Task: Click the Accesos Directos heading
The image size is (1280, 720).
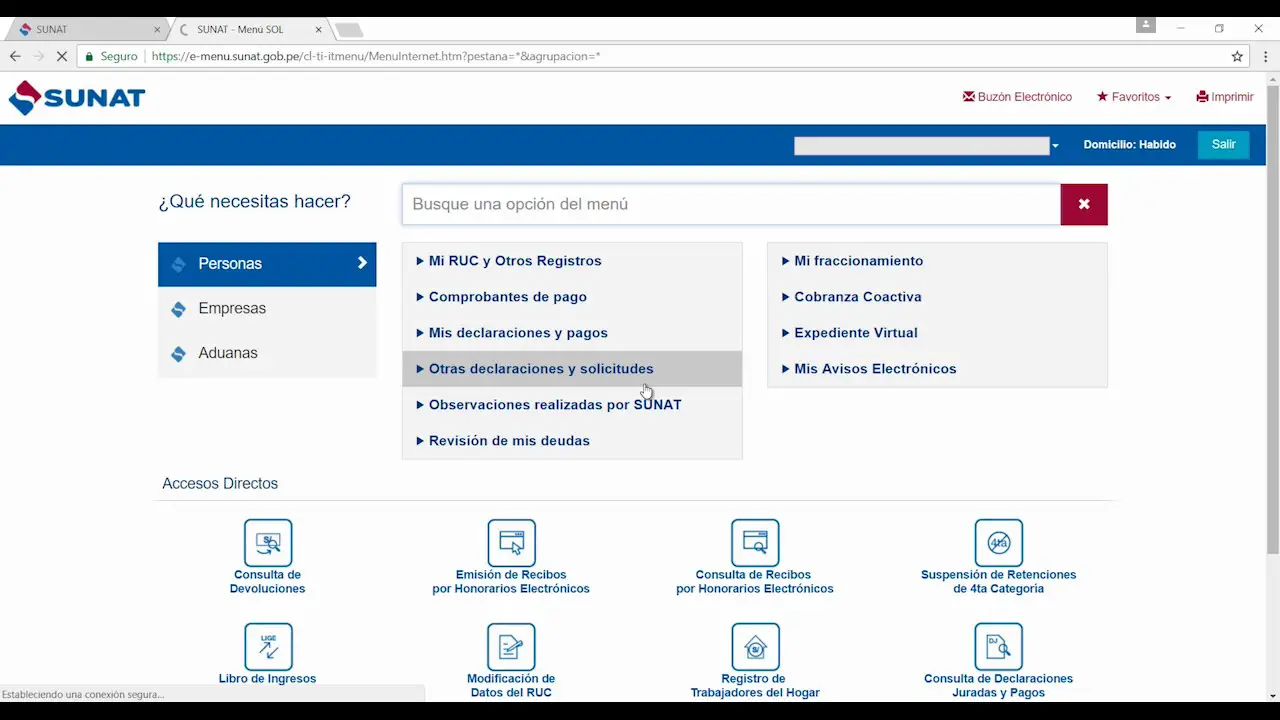Action: (220, 483)
